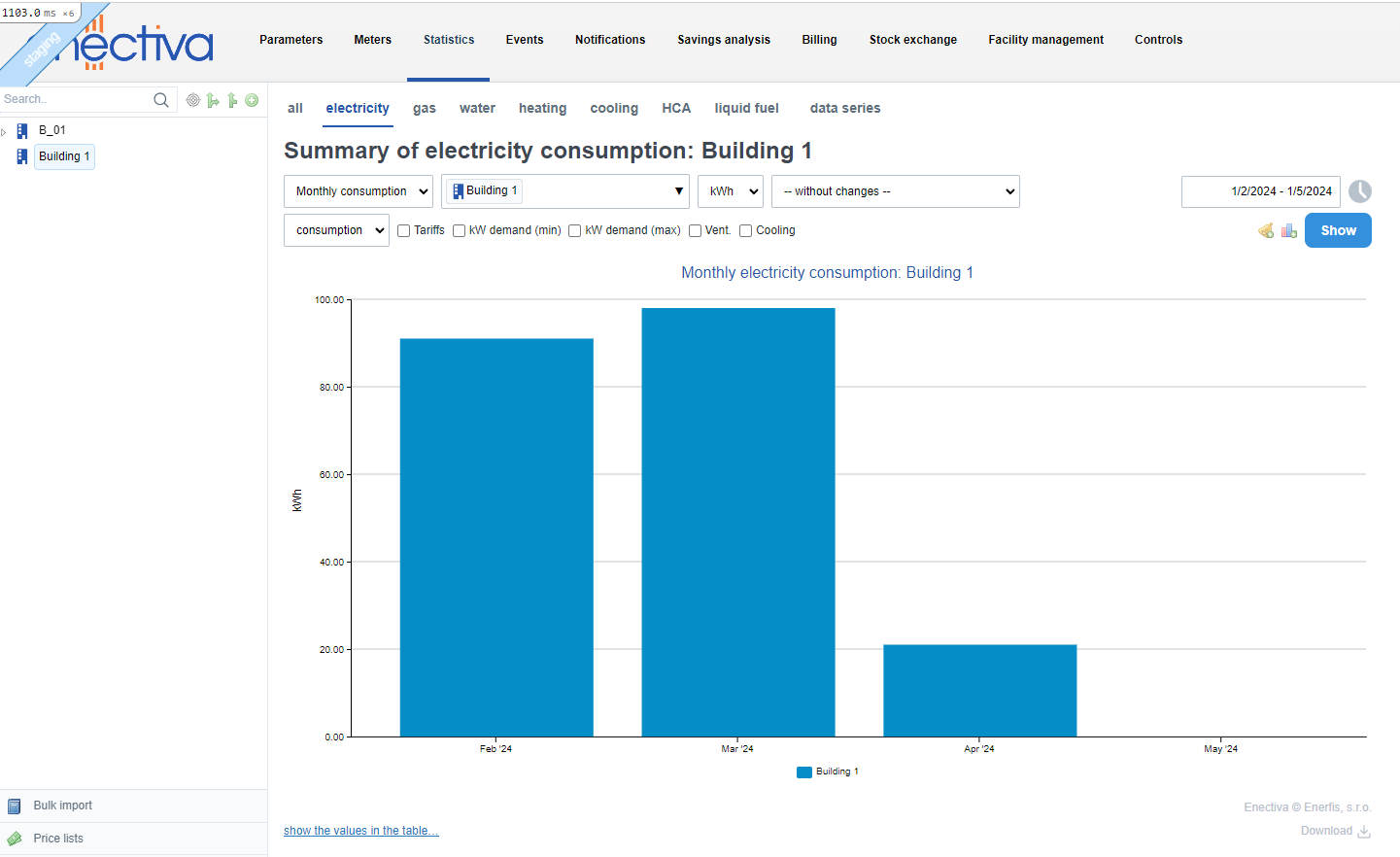Click the green add circle icon
1400x857 pixels.
(252, 100)
